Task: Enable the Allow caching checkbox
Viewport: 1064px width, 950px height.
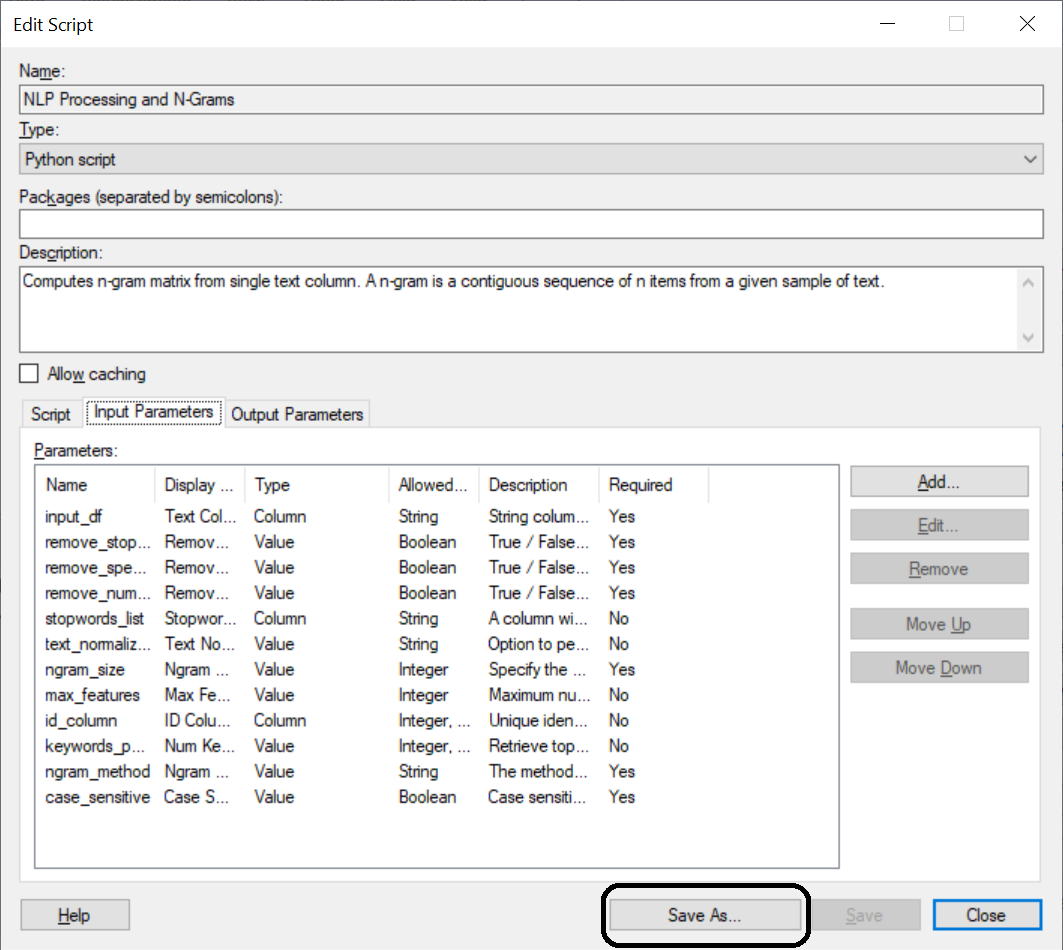Action: click(x=30, y=374)
